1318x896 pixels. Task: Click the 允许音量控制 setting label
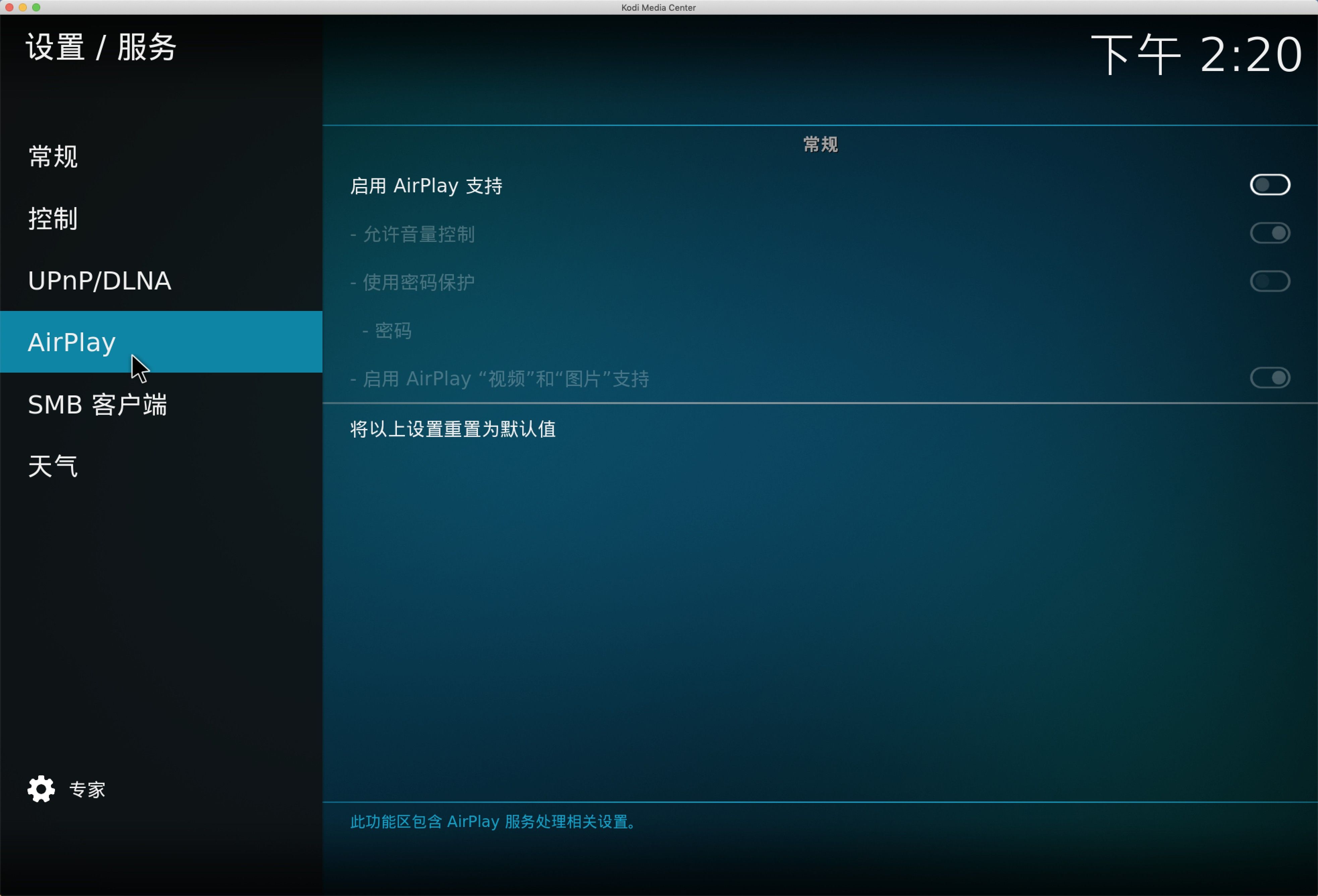click(418, 234)
